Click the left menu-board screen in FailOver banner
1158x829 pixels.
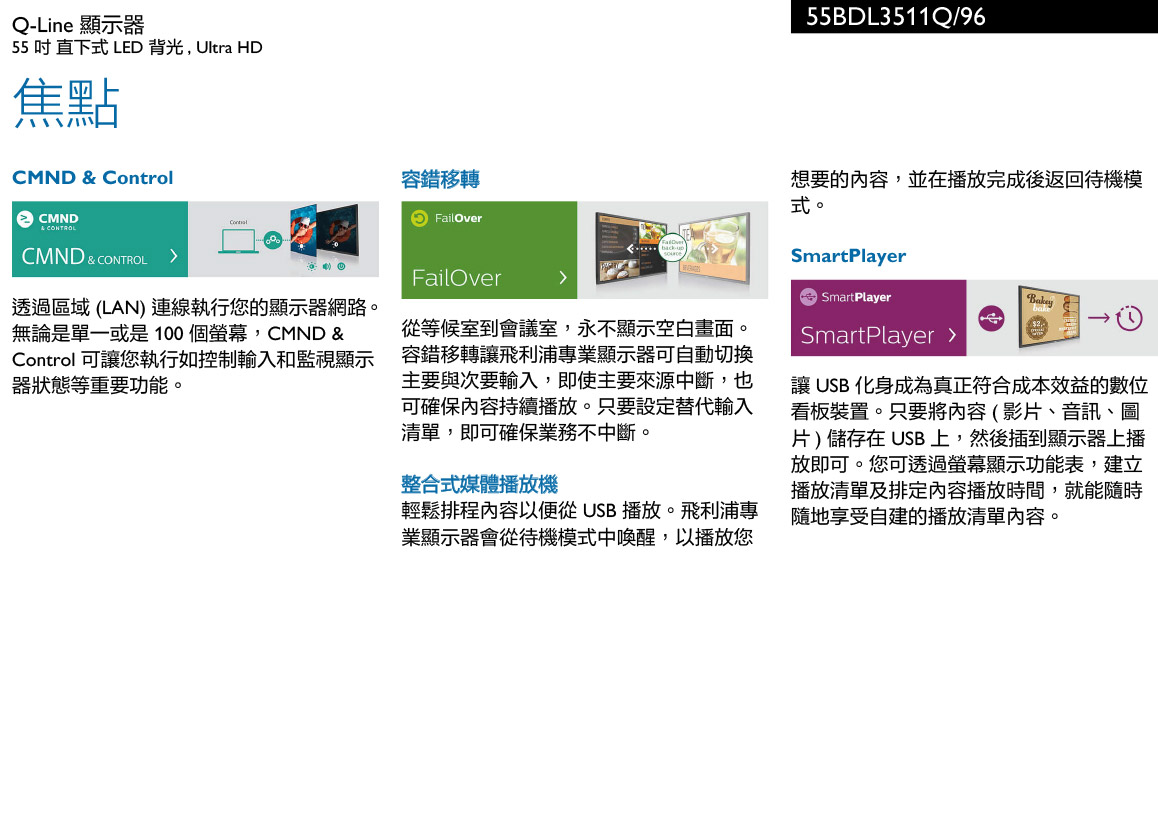(631, 247)
